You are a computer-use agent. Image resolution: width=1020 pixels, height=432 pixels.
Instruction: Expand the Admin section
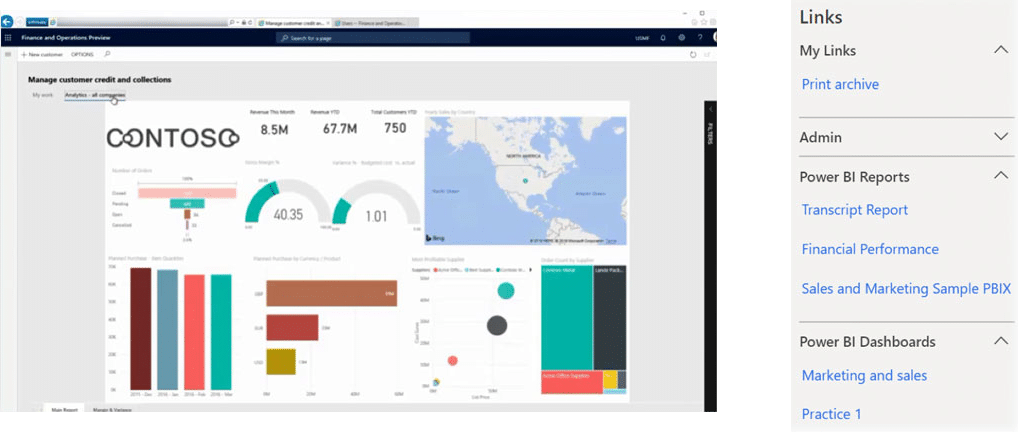point(1000,137)
